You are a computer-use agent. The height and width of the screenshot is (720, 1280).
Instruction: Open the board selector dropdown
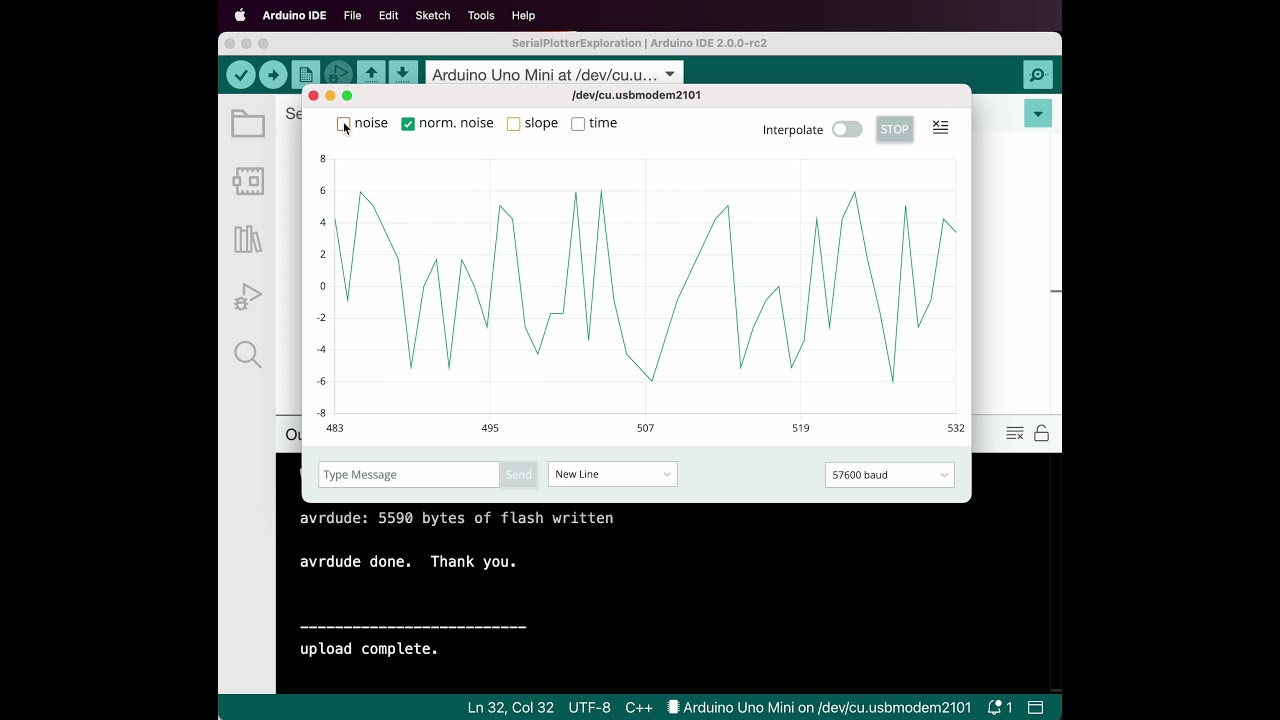(554, 75)
